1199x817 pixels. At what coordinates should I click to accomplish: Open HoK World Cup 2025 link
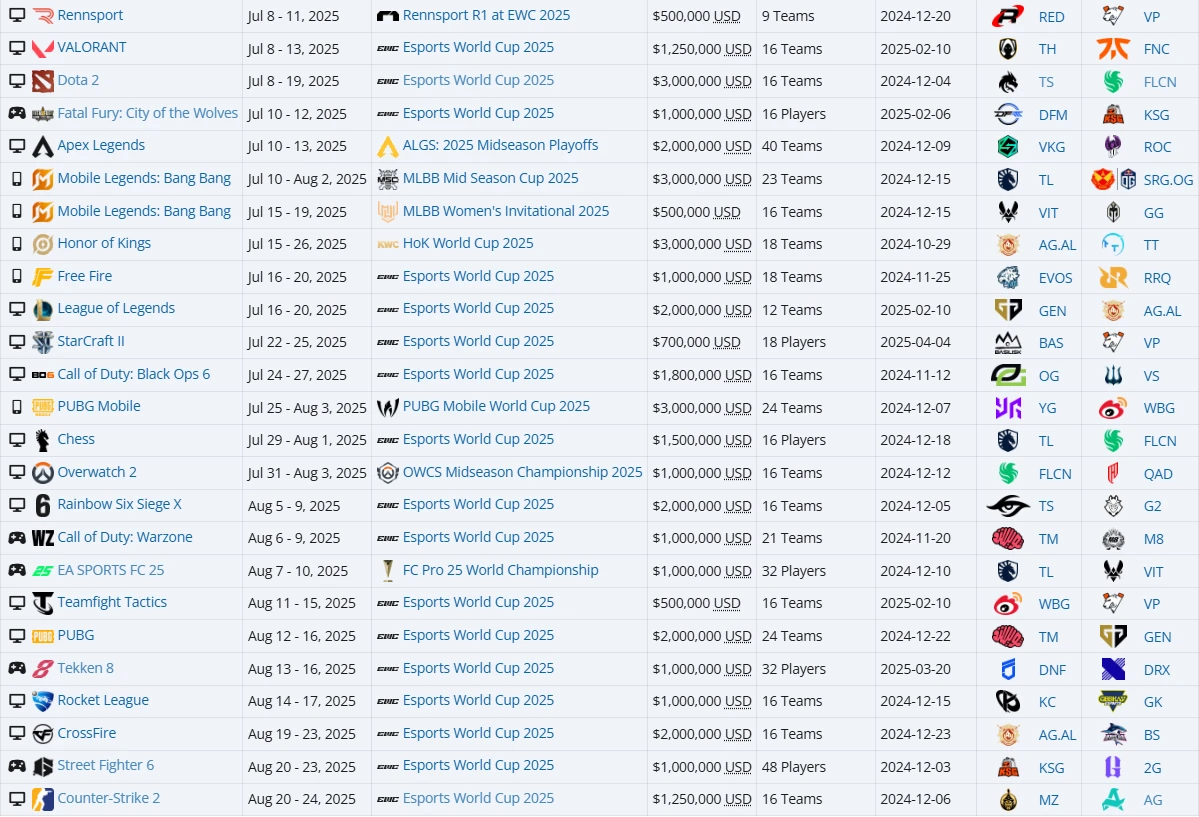[468, 243]
